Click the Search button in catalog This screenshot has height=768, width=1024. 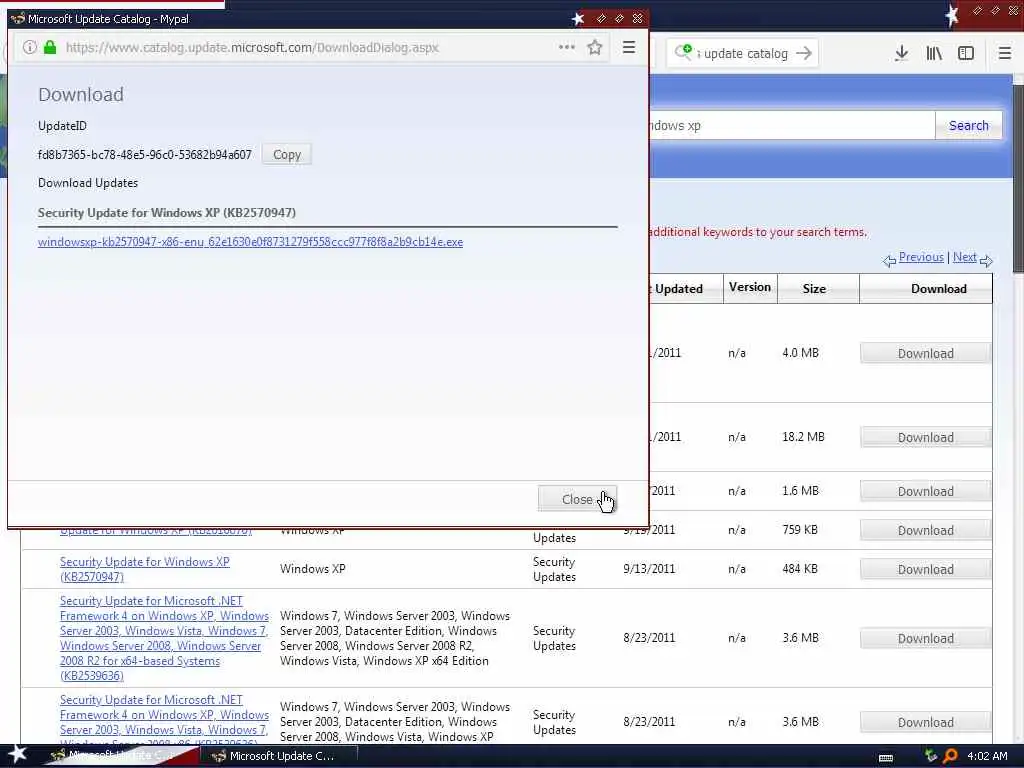point(968,125)
